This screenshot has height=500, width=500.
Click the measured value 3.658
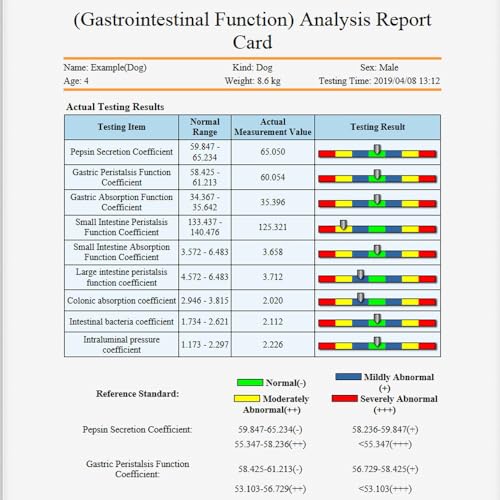coord(273,252)
